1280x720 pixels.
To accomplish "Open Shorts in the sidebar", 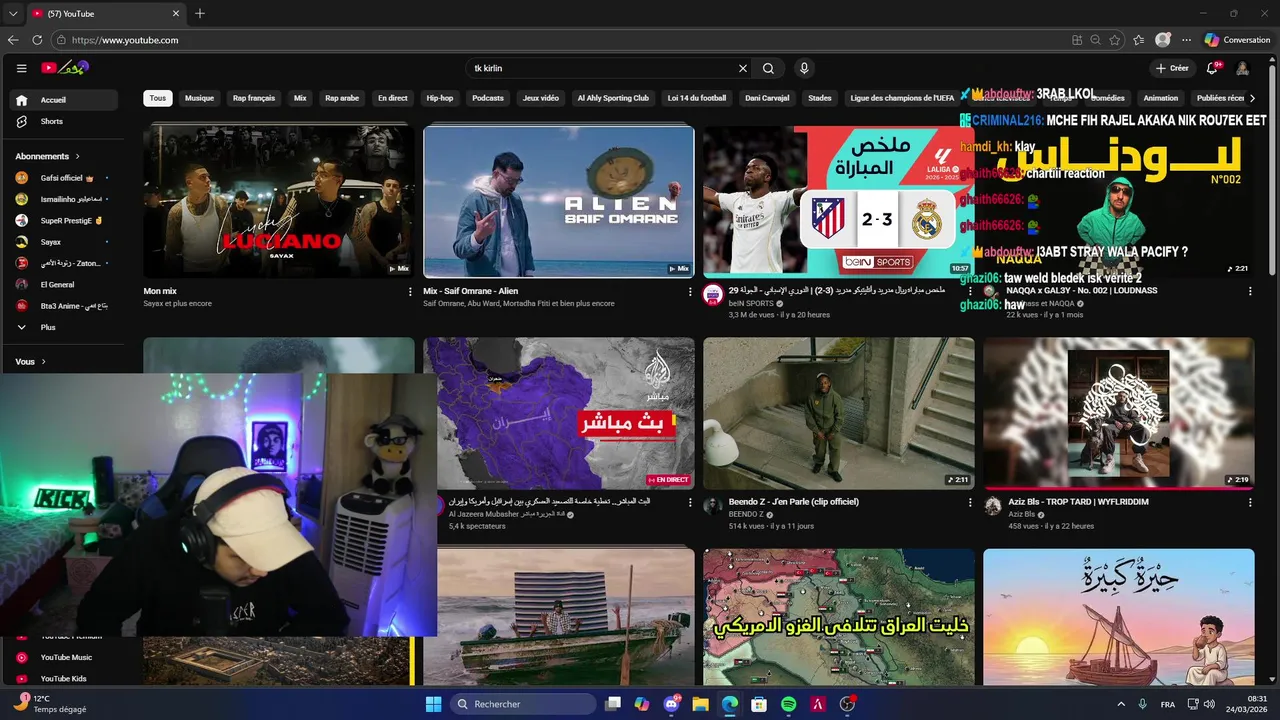I will click(64, 121).
